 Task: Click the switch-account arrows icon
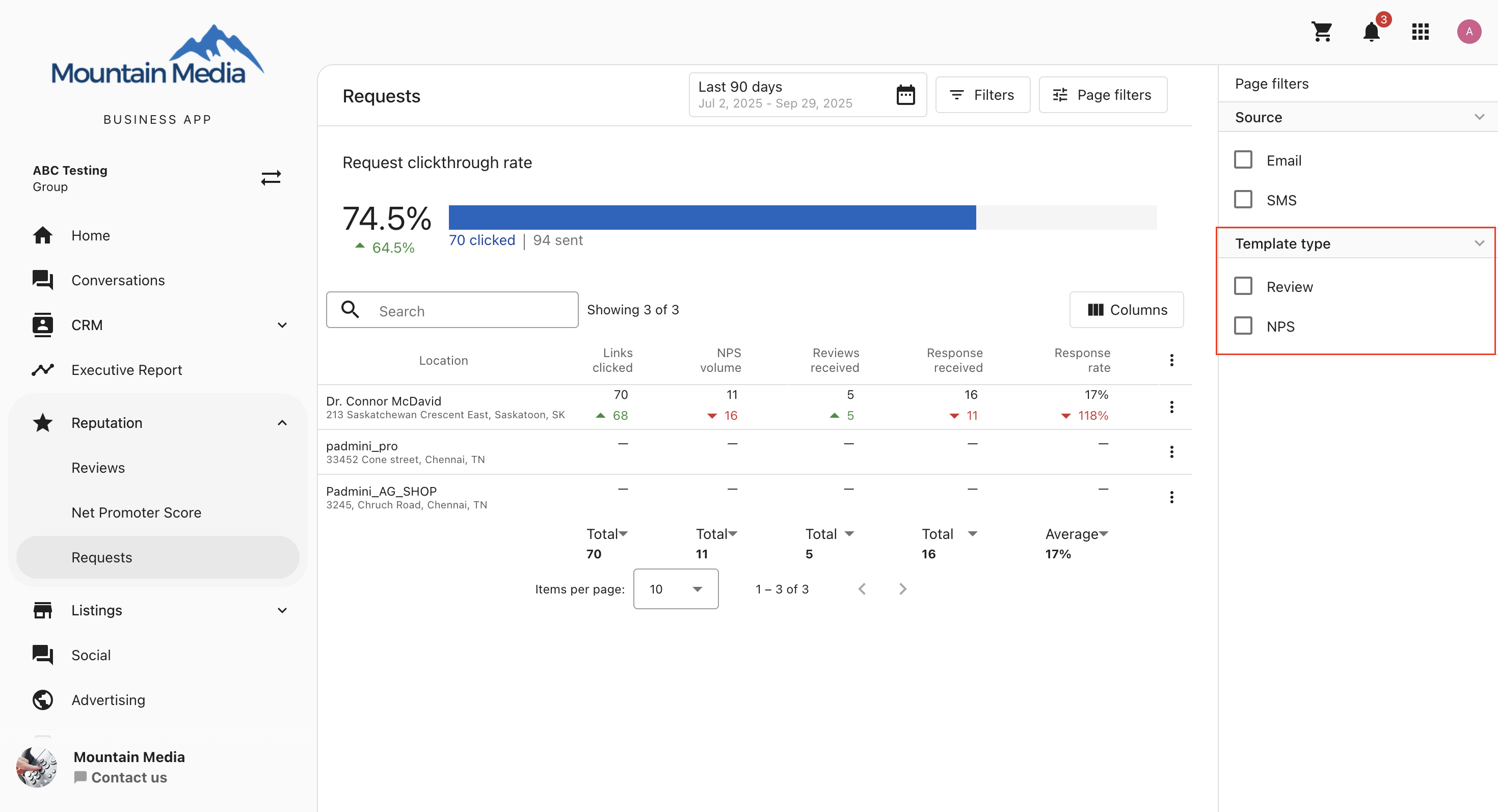click(x=271, y=178)
